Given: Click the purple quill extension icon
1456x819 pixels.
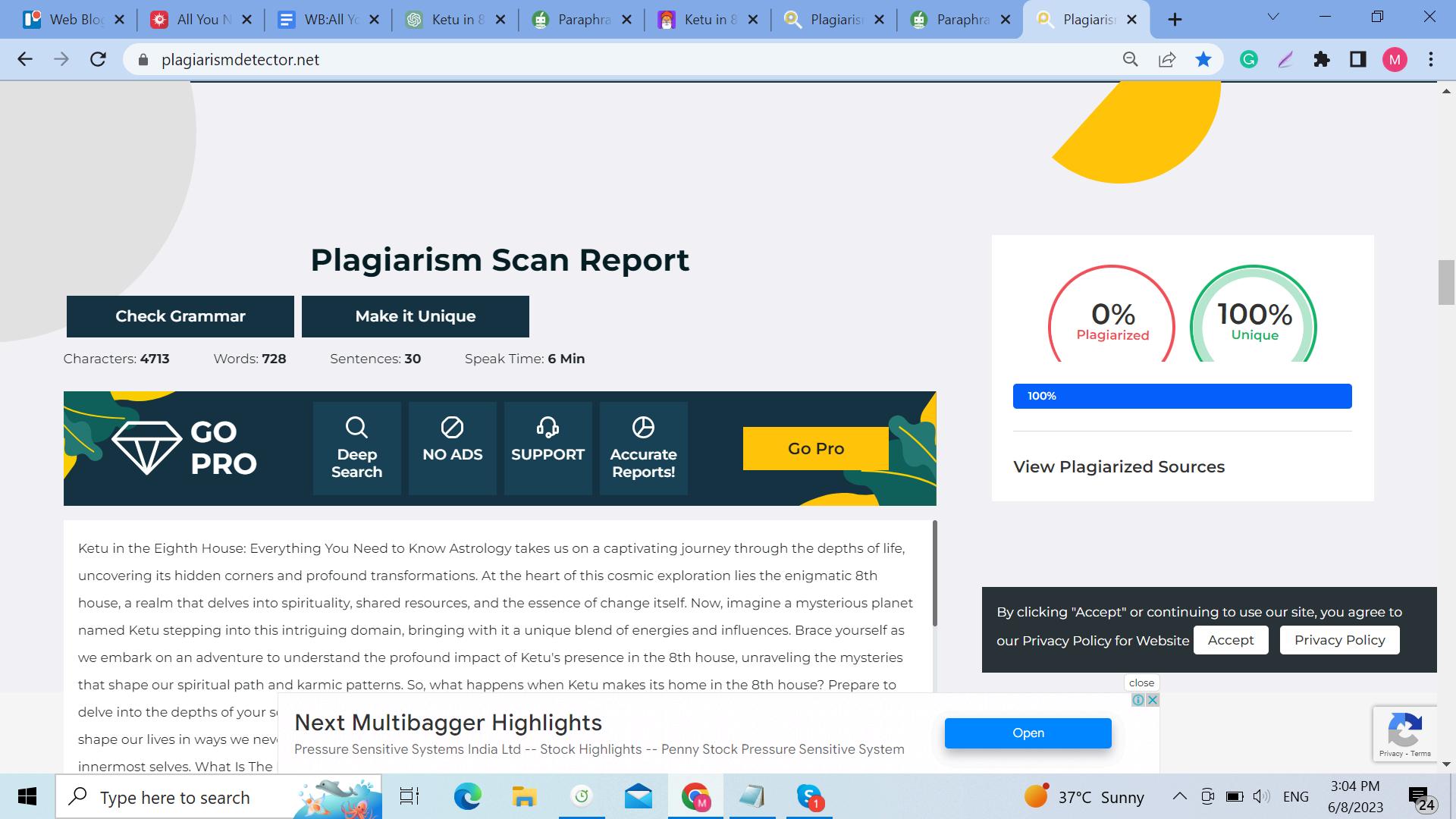Looking at the screenshot, I should pos(1285,59).
